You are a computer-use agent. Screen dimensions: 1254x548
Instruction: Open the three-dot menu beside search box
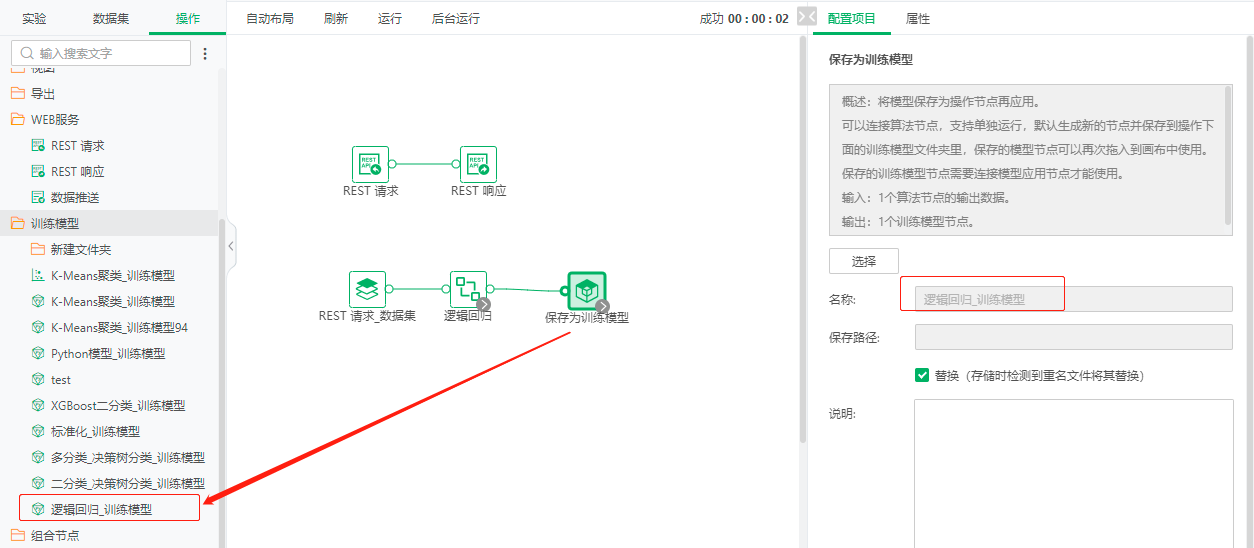coord(206,54)
